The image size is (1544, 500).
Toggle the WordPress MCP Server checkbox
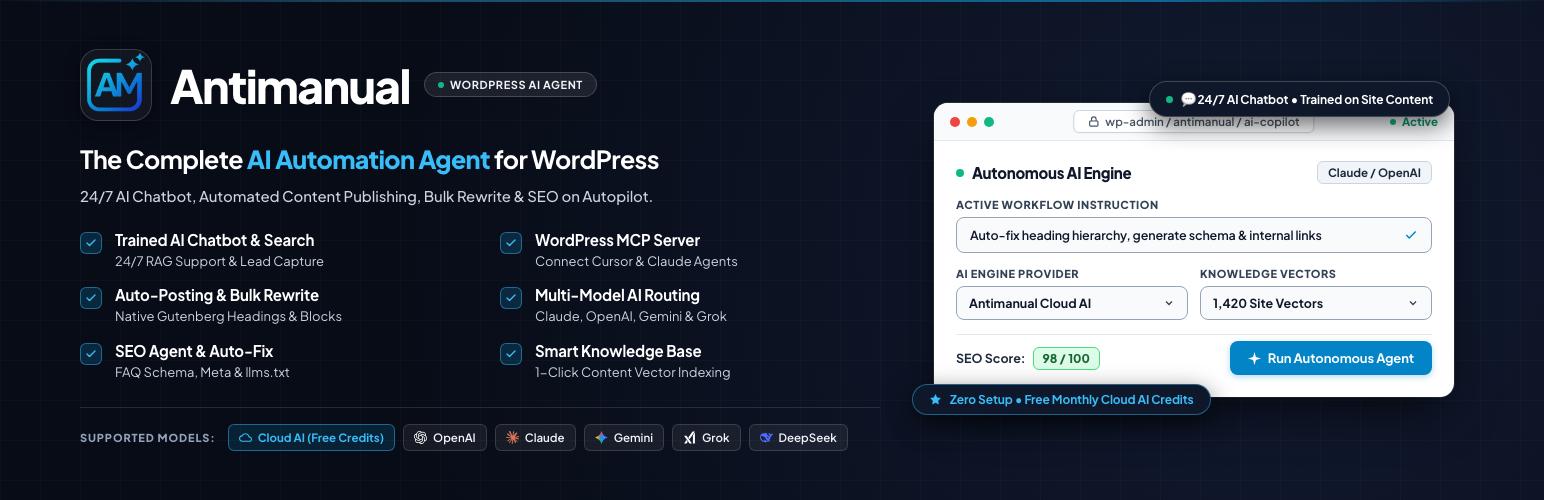tap(511, 243)
